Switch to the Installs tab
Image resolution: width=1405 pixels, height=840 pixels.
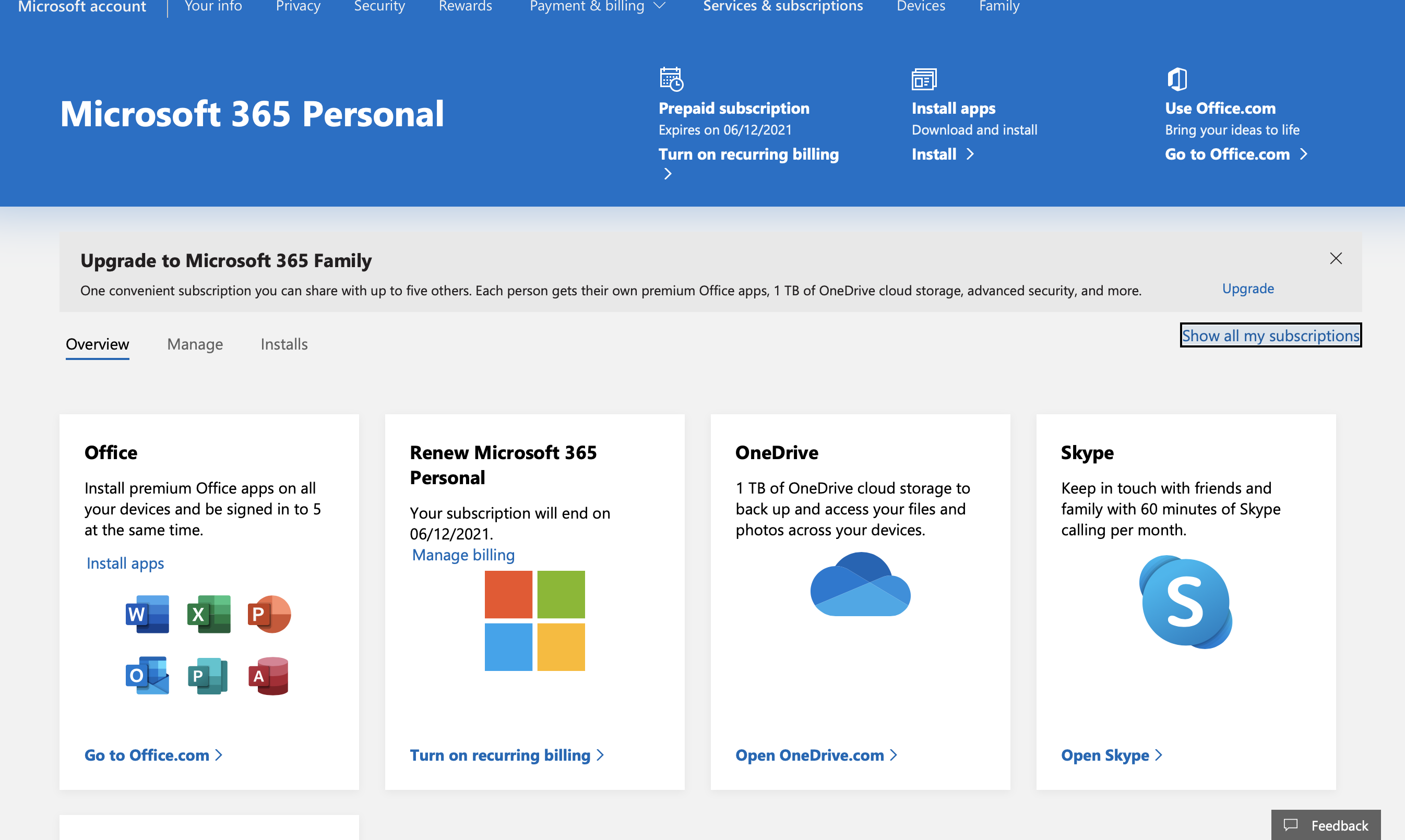[284, 344]
